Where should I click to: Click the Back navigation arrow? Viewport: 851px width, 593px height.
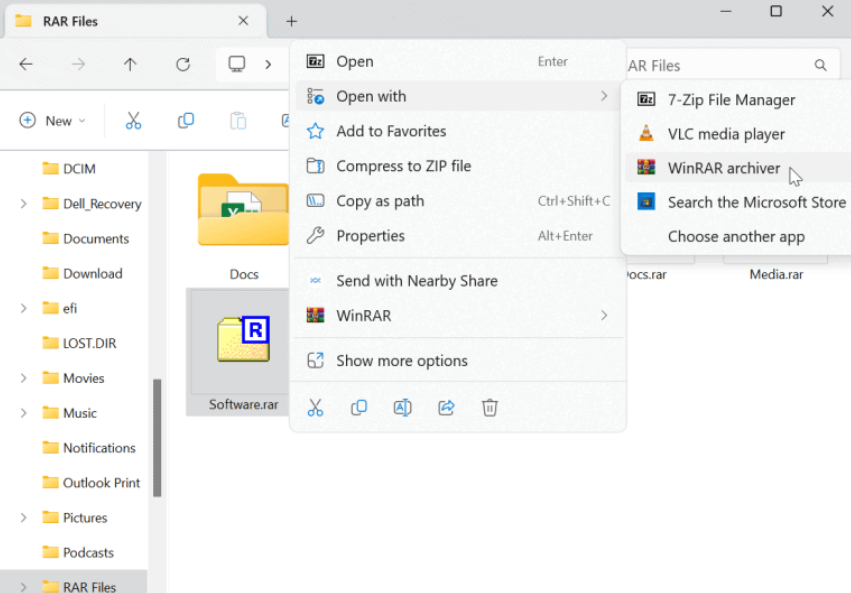(26, 64)
